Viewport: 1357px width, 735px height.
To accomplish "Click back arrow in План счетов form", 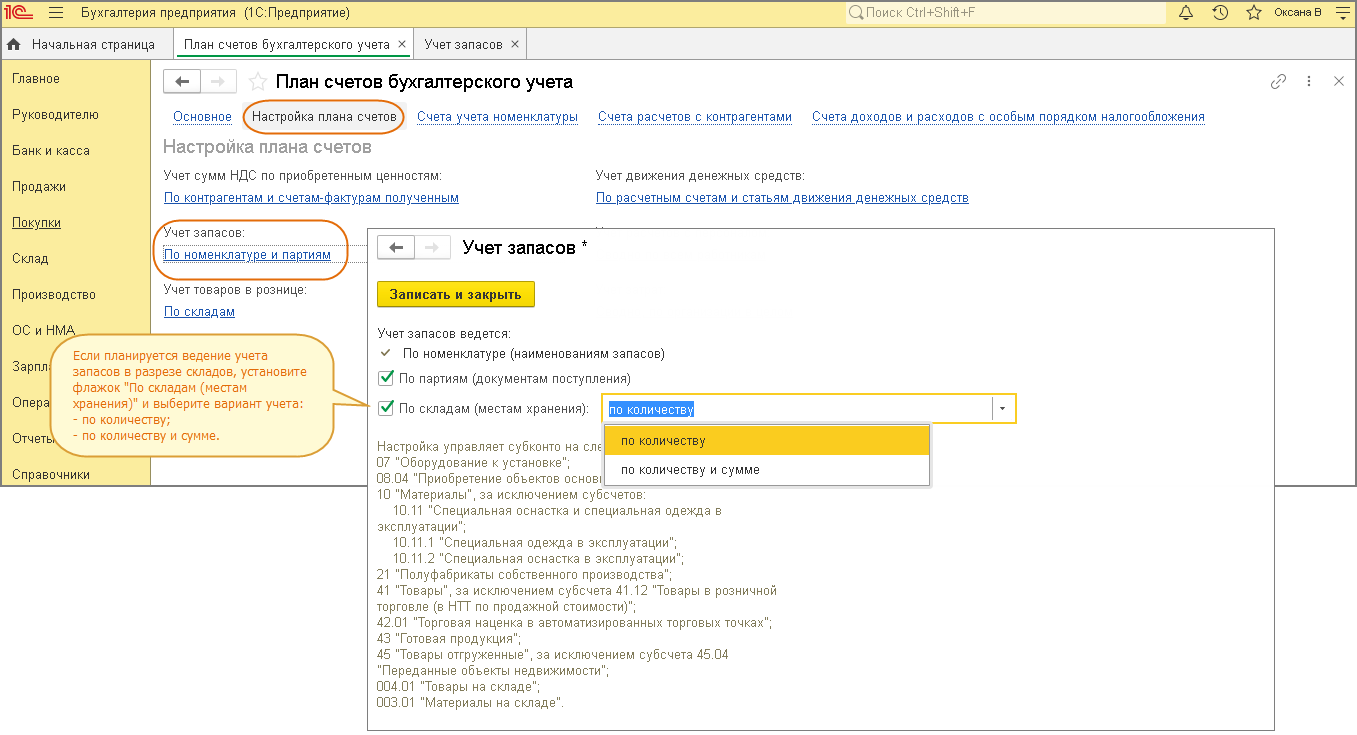I will click(182, 82).
